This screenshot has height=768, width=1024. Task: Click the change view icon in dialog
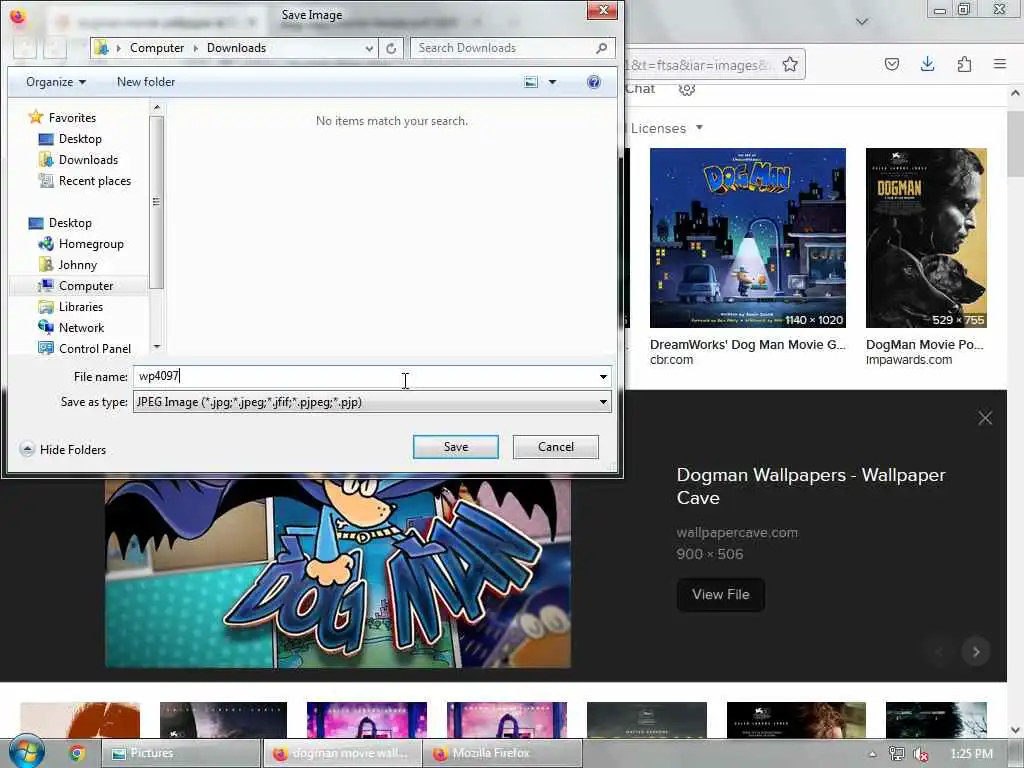tap(531, 82)
